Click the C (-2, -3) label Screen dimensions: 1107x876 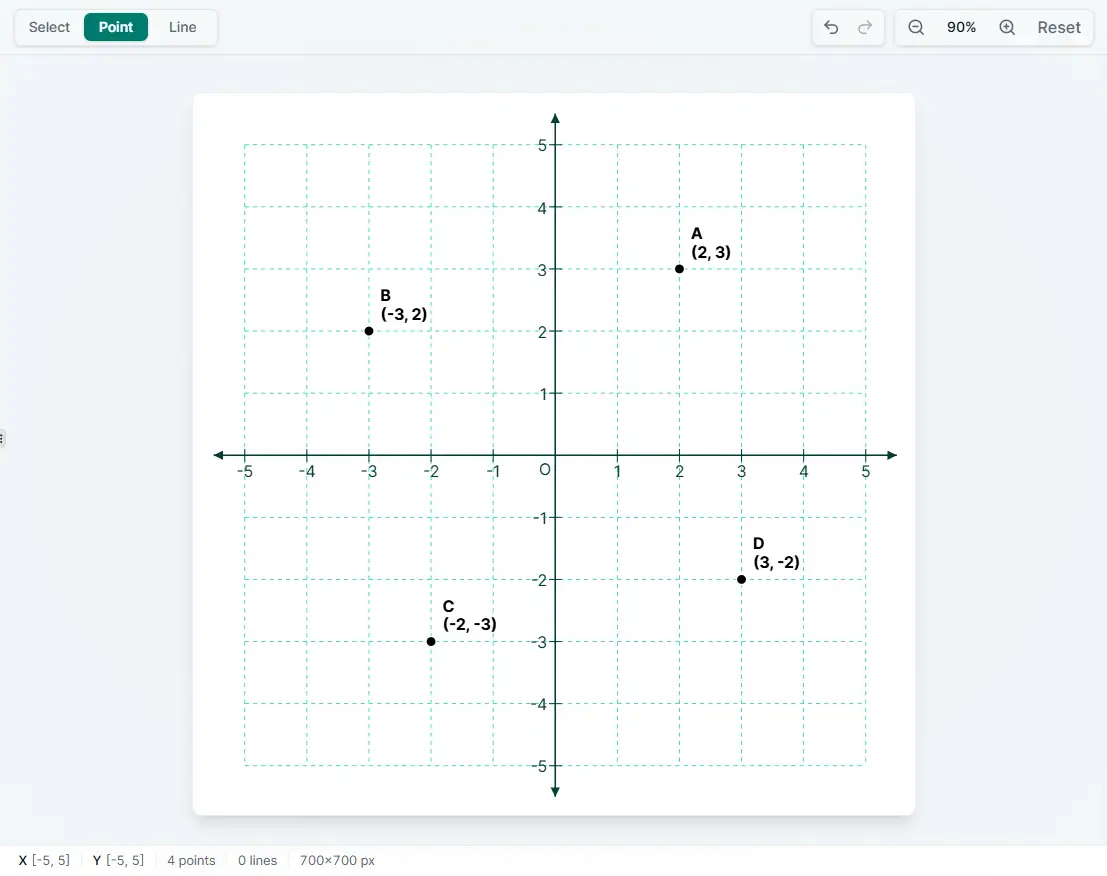[469, 615]
